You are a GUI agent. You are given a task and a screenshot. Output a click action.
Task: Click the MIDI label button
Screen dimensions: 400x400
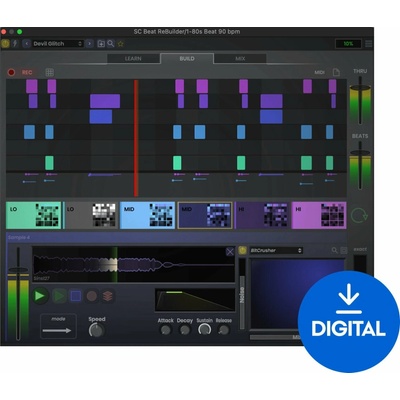[x=319, y=72]
